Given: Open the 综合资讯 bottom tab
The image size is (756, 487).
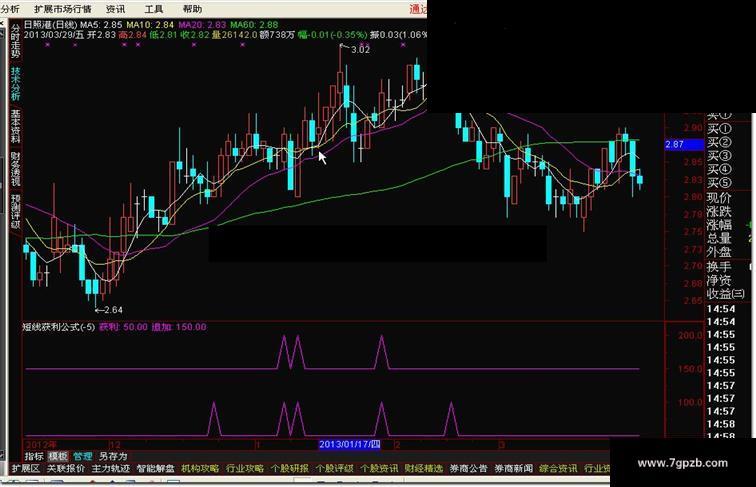Looking at the screenshot, I should tap(558, 468).
